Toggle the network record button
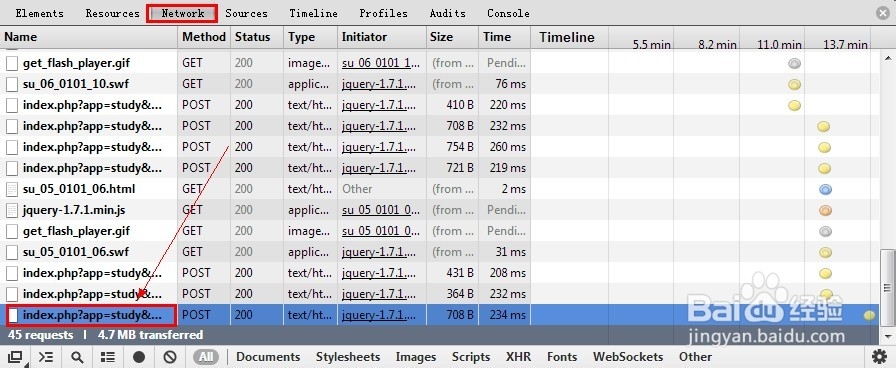Screen dimensions: 896x368 pos(139,357)
